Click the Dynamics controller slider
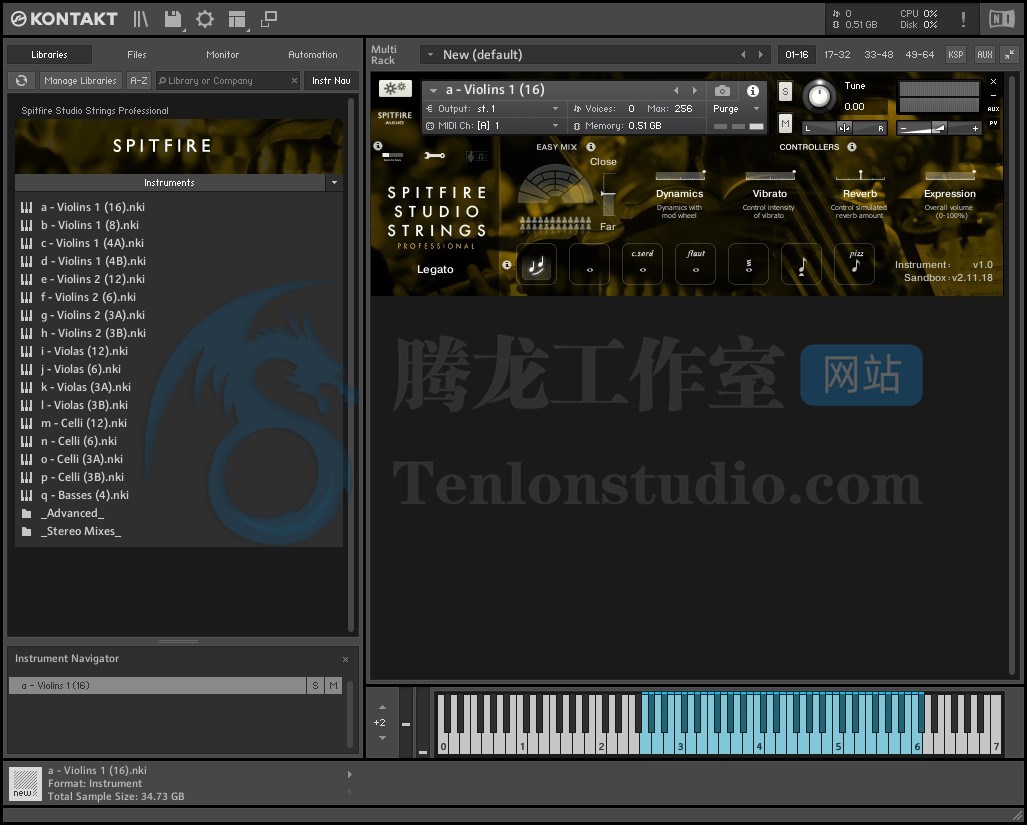 [x=680, y=175]
